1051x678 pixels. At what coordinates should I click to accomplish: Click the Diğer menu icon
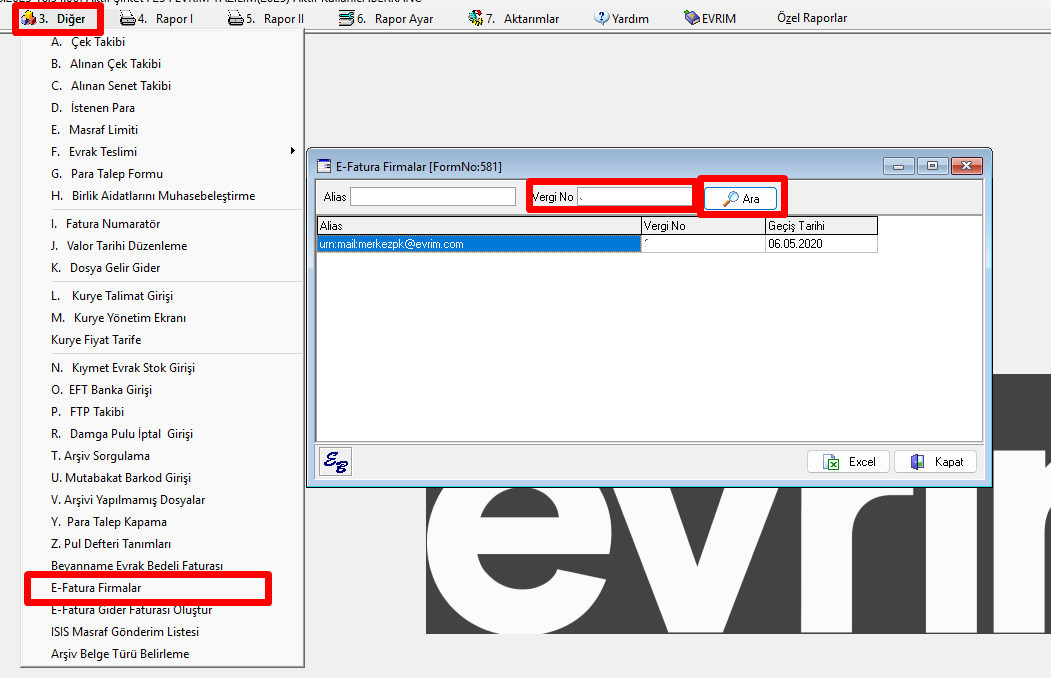pos(28,19)
